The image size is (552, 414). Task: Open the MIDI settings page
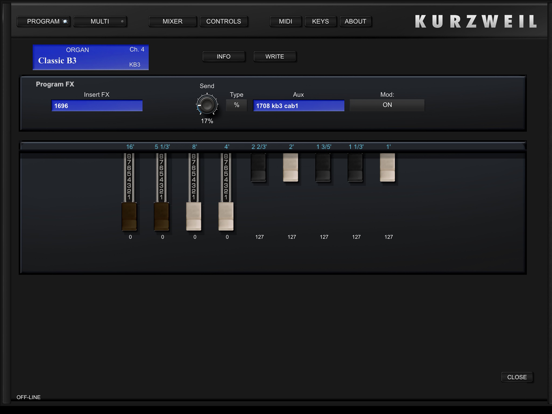coord(286,21)
